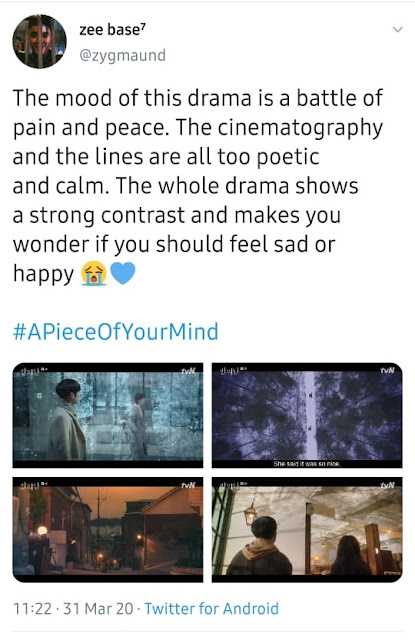Click tvN logo on bottom-right photo

click(387, 485)
